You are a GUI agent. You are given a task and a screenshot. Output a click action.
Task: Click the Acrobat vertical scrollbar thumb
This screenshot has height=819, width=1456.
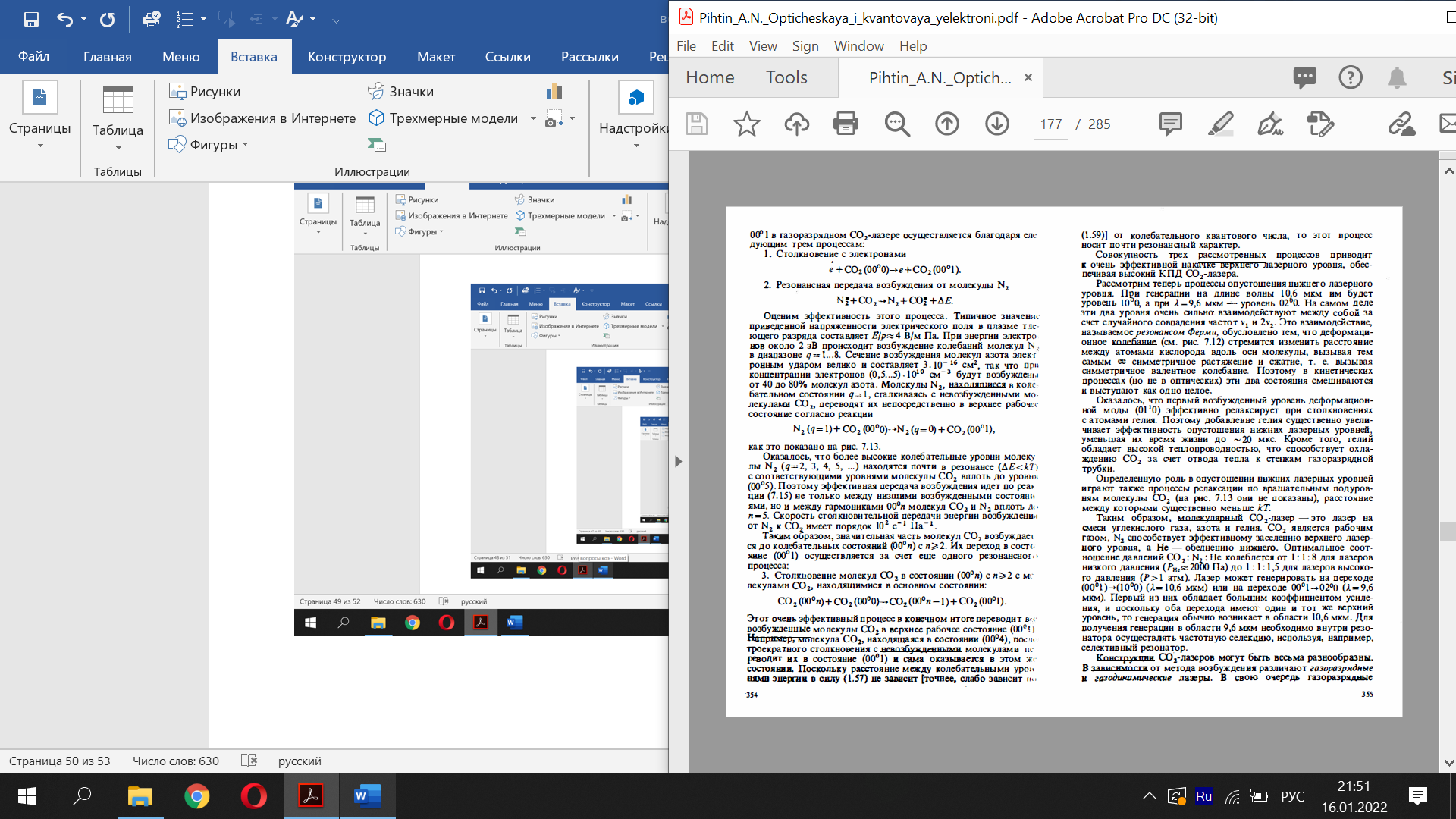[x=1448, y=531]
